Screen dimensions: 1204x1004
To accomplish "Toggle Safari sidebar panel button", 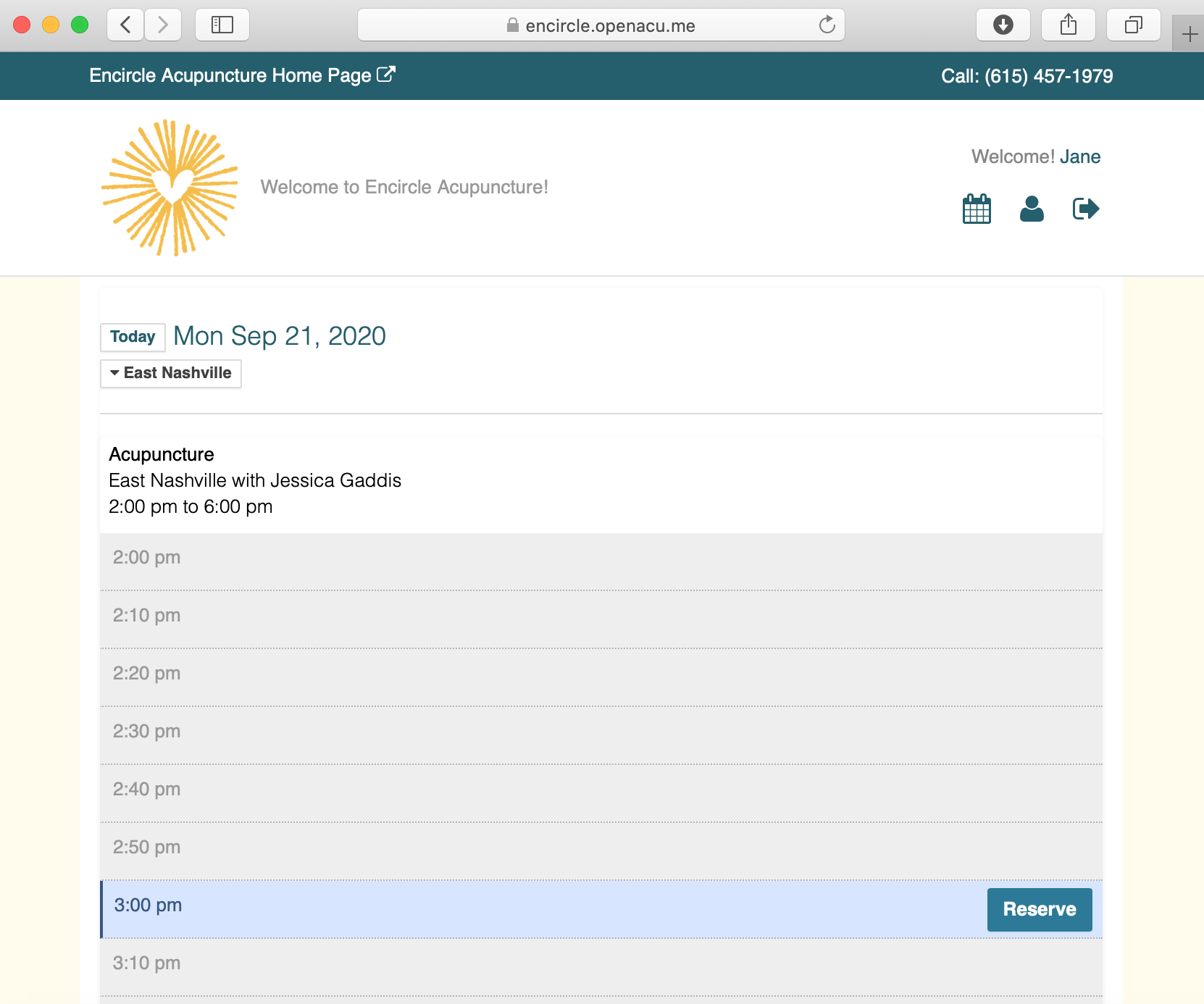I will tap(222, 25).
